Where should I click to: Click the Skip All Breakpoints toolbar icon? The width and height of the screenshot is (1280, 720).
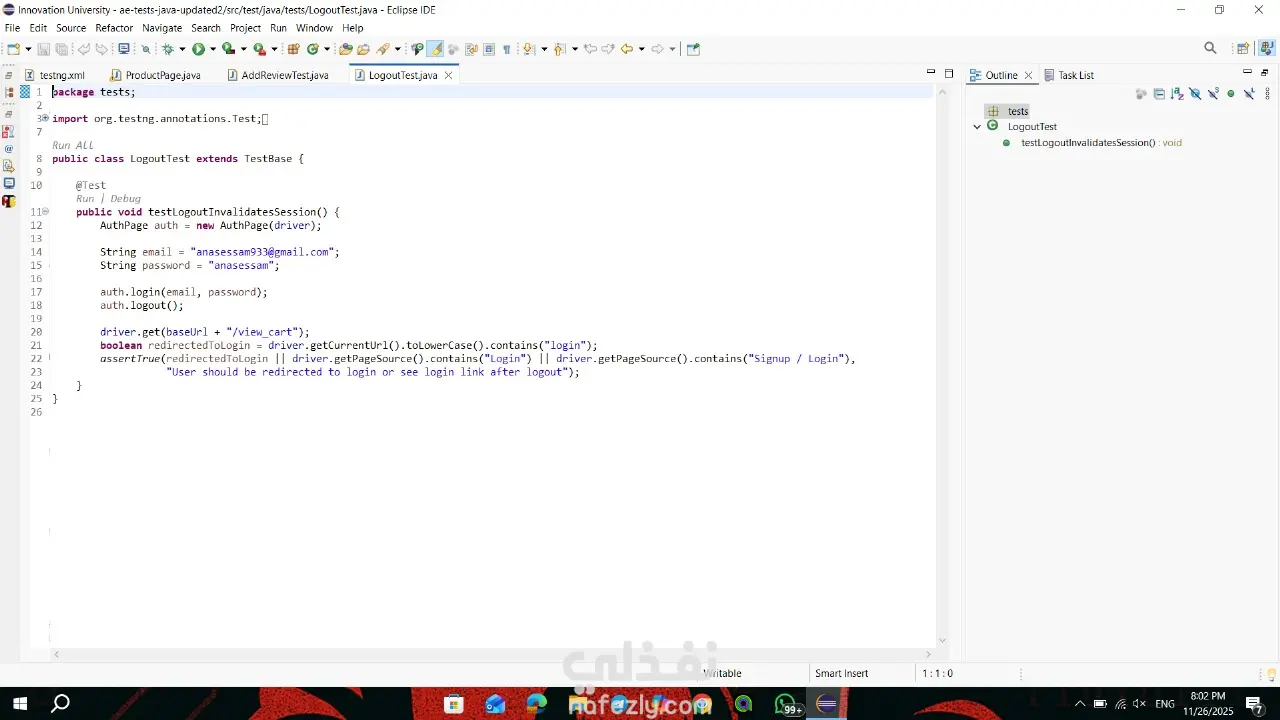coord(145,49)
